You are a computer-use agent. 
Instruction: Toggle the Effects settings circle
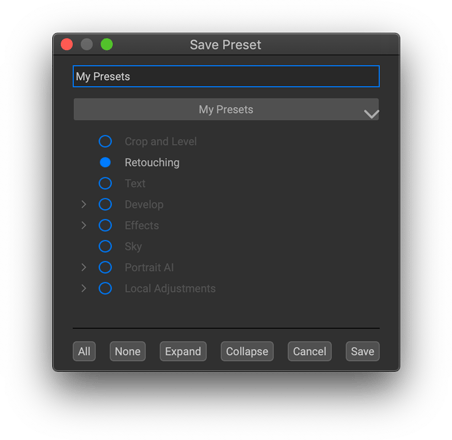click(x=105, y=225)
